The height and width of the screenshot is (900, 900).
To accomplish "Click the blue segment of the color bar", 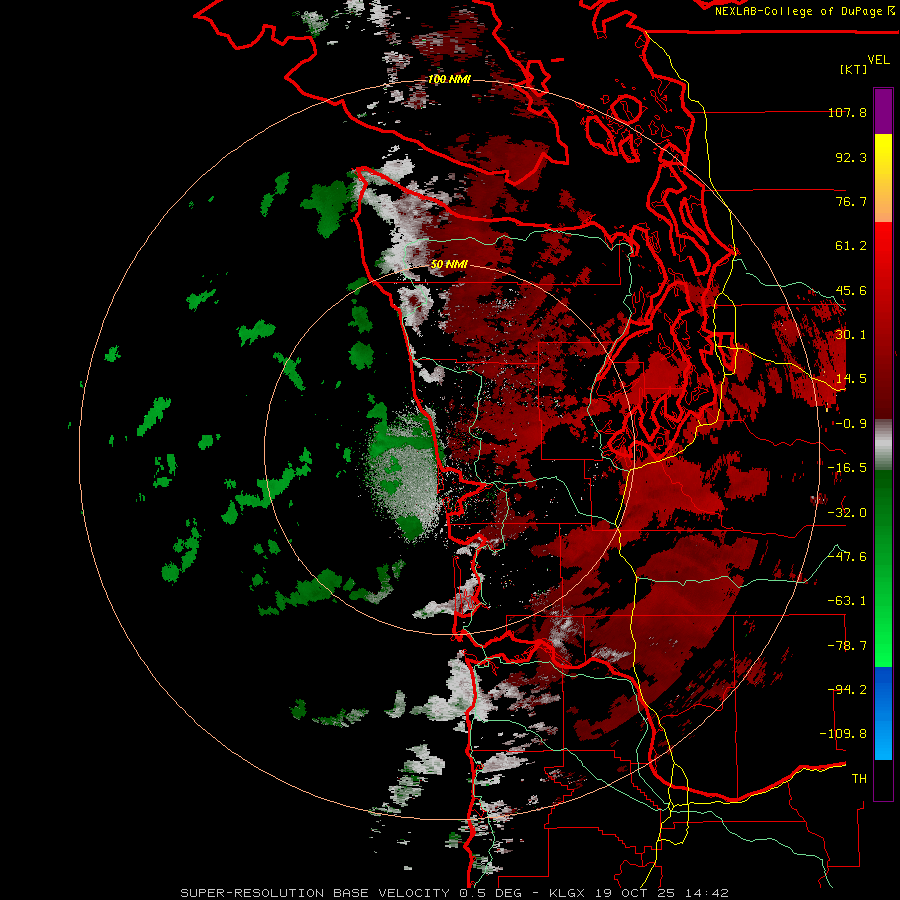I will click(x=883, y=713).
